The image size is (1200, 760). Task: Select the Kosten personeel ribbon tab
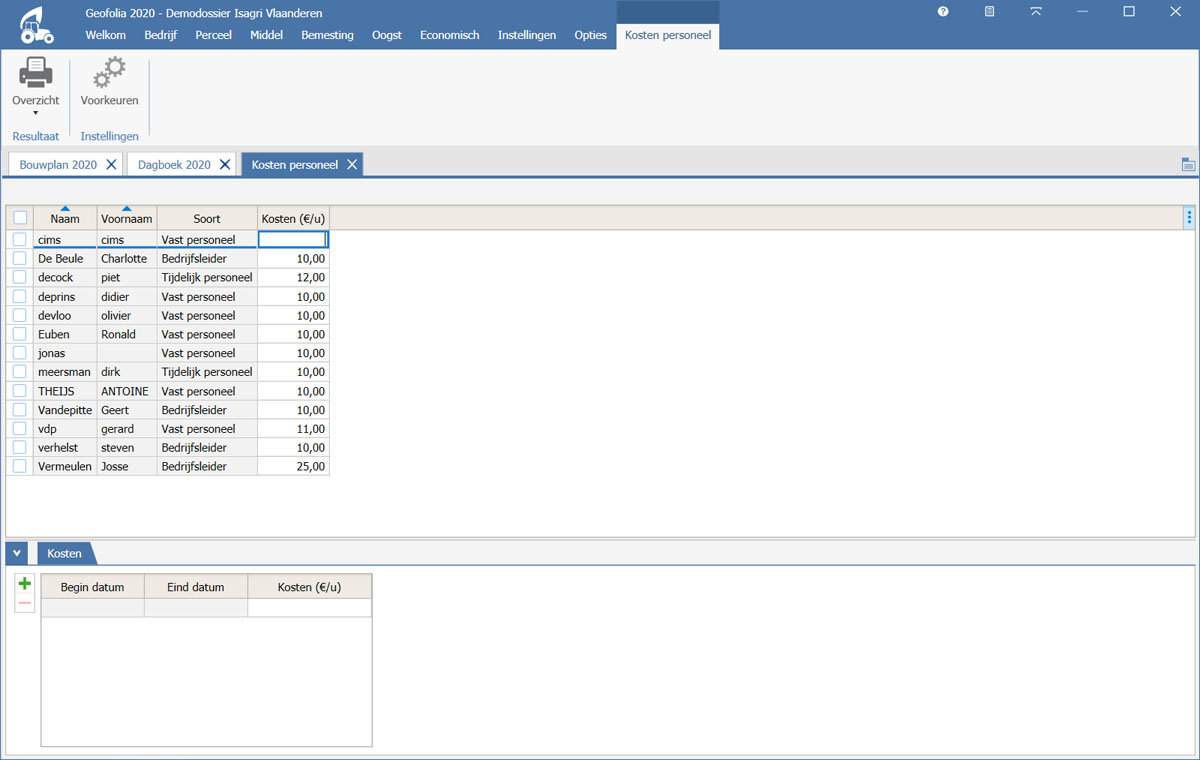(668, 35)
